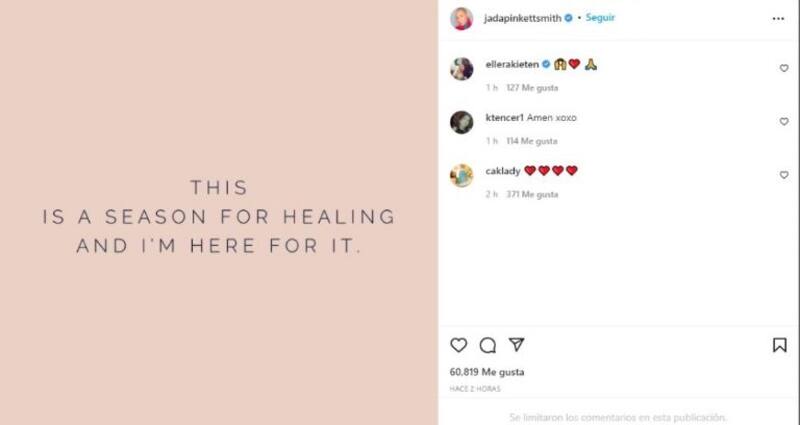Image resolution: width=800 pixels, height=425 pixels.
Task: Open the Hace 2 horas timestamp
Action: point(475,389)
